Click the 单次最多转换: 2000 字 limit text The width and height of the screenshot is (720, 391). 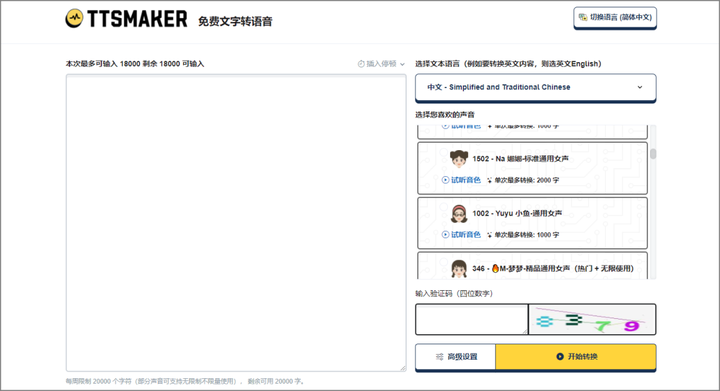pyautogui.click(x=527, y=180)
